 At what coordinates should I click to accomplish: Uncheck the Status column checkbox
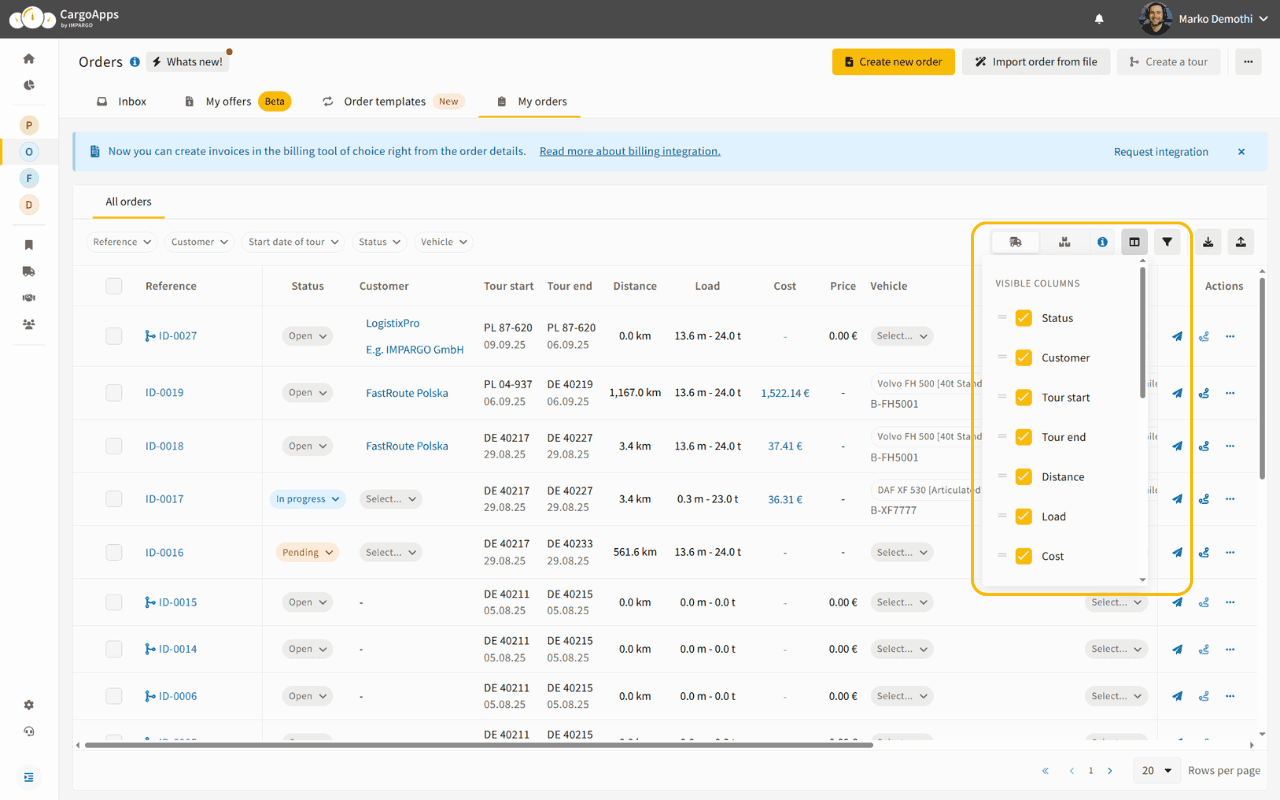click(x=1023, y=318)
